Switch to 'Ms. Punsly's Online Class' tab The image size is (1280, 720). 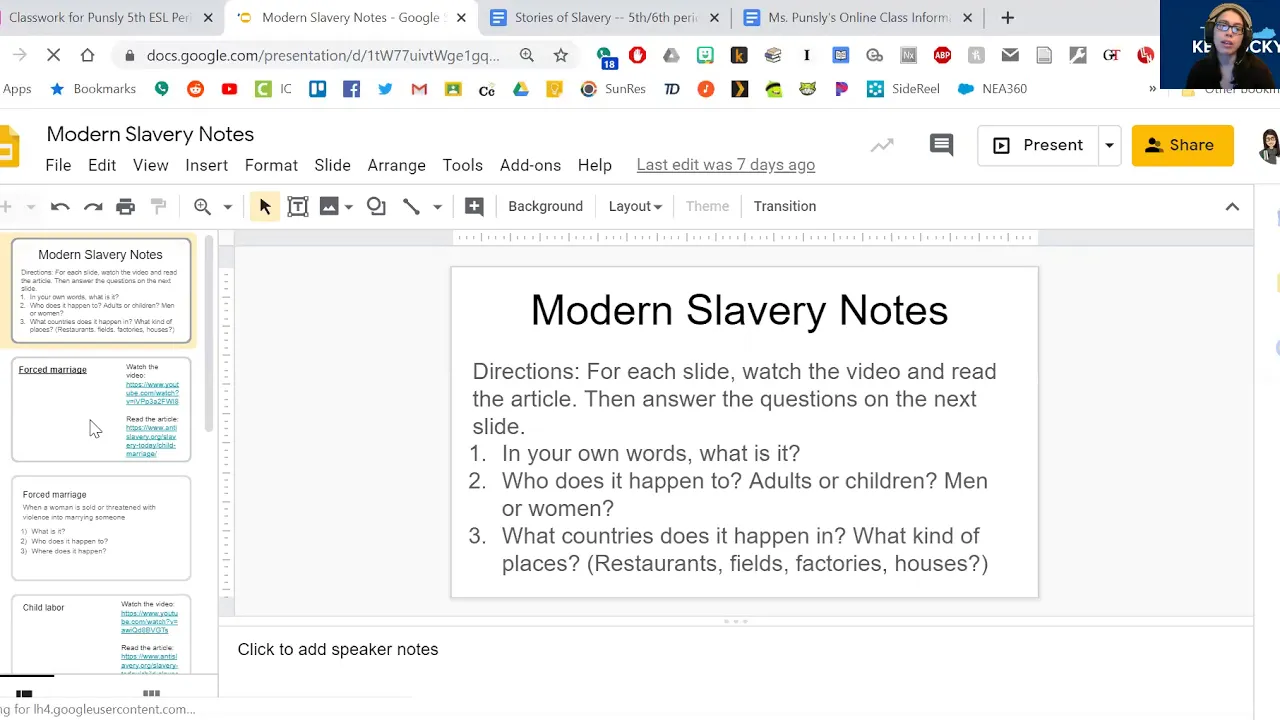(858, 17)
